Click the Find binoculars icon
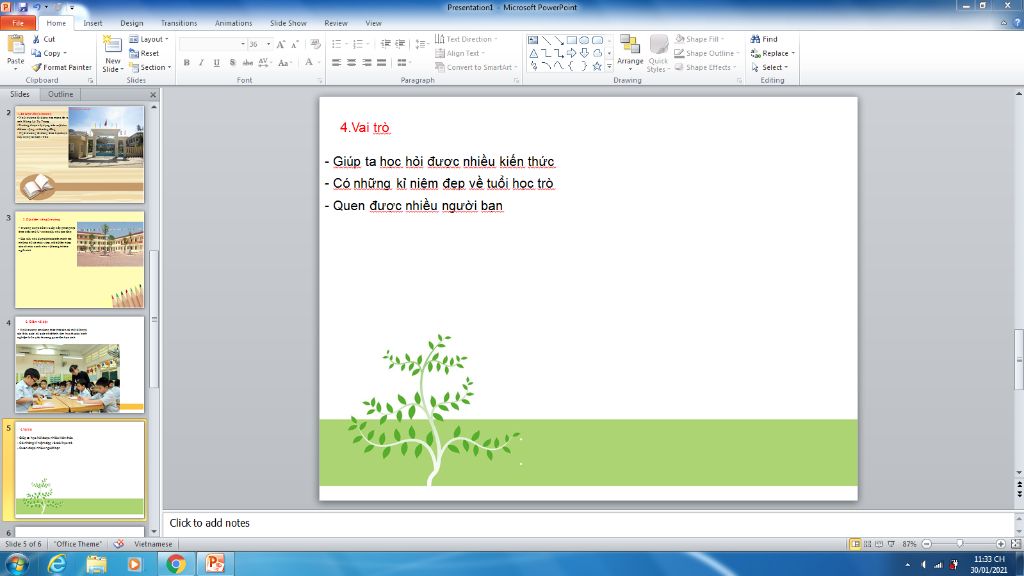Viewport: 1024px width, 576px height. click(755, 39)
